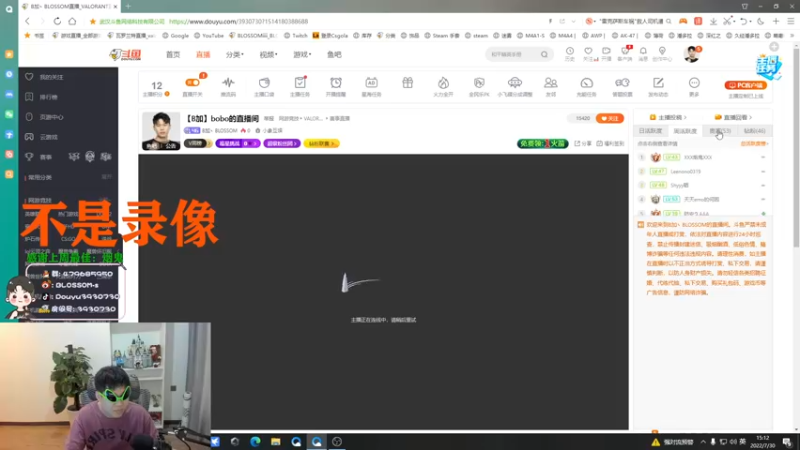Open the 直播回看 link
This screenshot has height=450, width=800.
pos(733,117)
